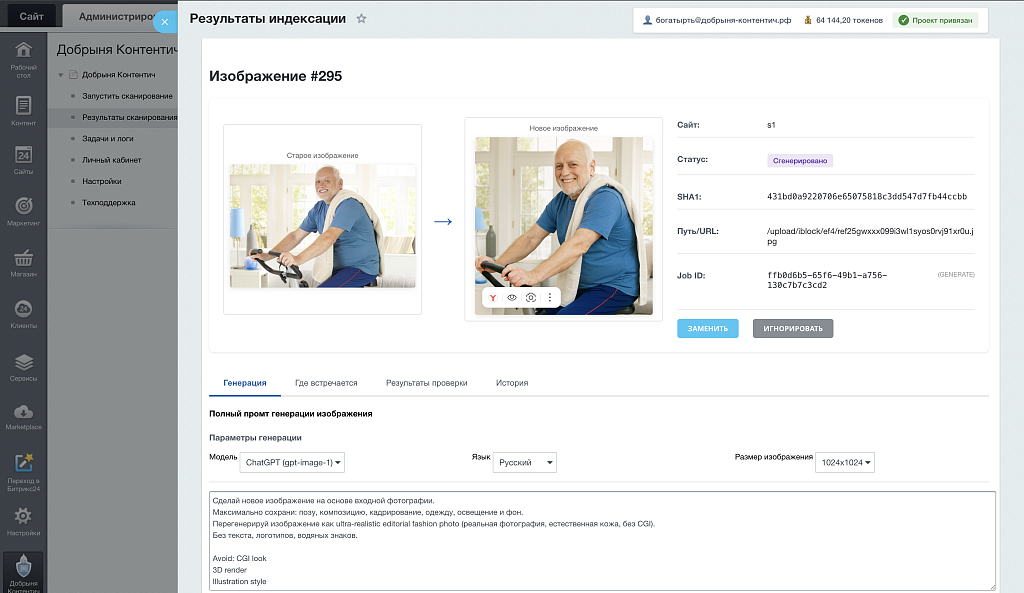1024x593 pixels.
Task: Star the Результаты индексации page as favorite
Action: click(362, 19)
